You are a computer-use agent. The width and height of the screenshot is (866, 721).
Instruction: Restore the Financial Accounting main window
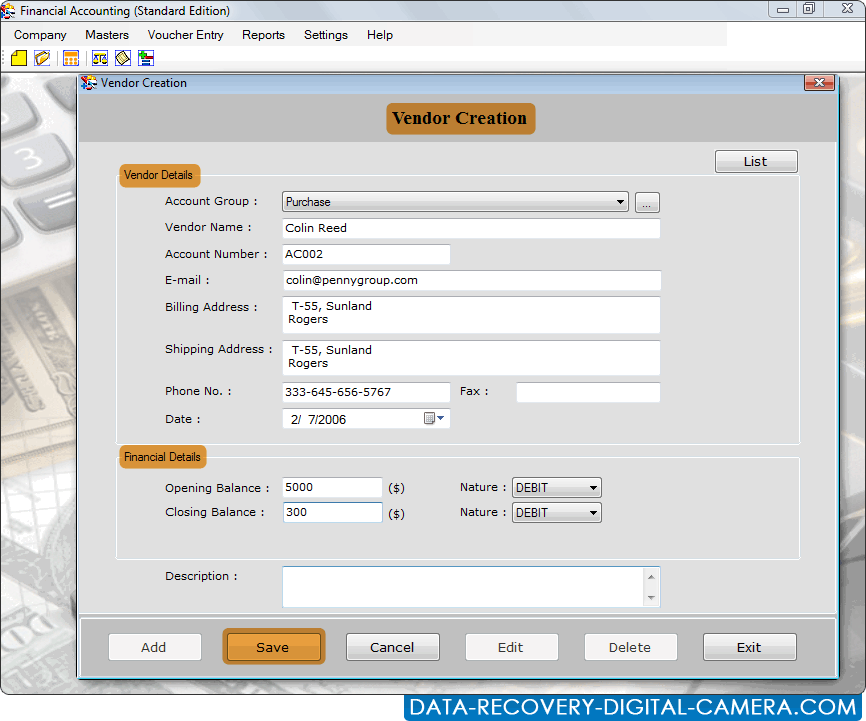click(x=809, y=9)
